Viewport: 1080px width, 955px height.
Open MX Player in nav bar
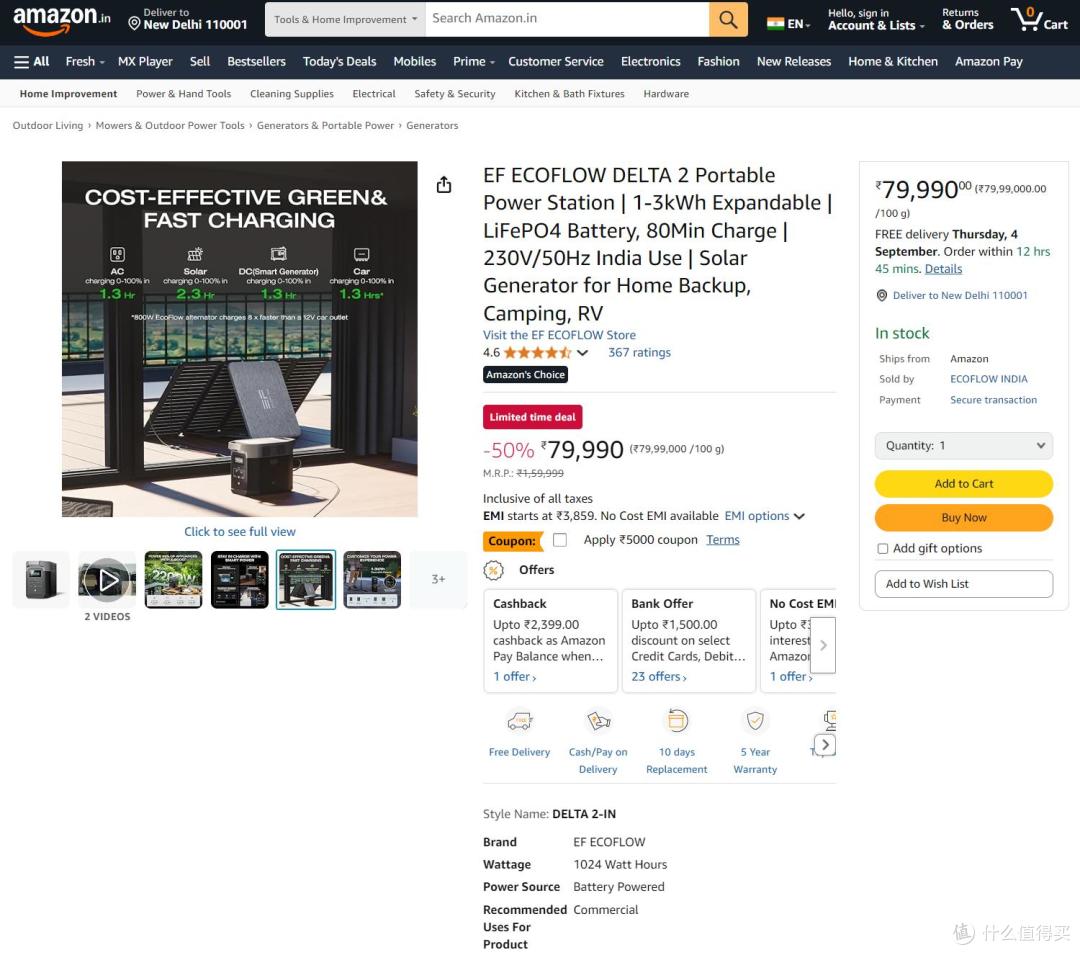tap(145, 61)
